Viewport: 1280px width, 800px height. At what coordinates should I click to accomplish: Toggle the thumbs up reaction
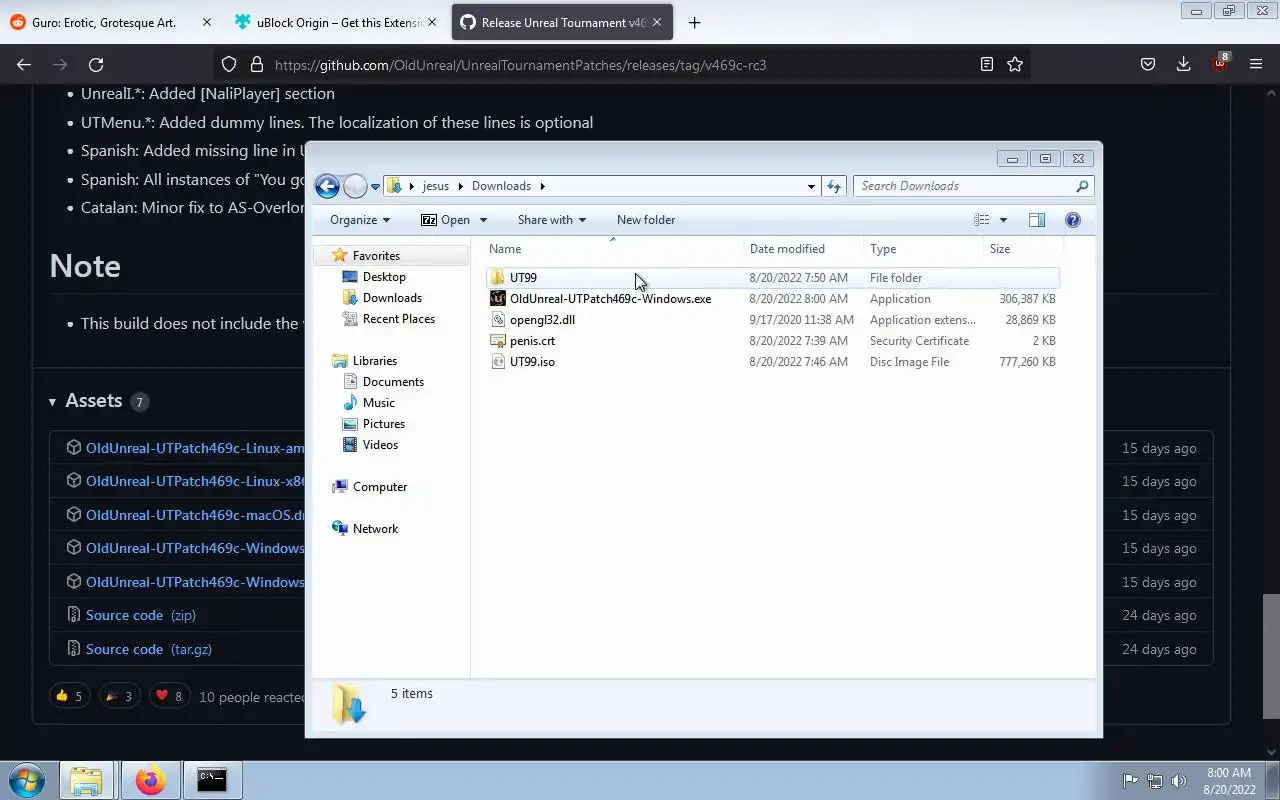69,696
